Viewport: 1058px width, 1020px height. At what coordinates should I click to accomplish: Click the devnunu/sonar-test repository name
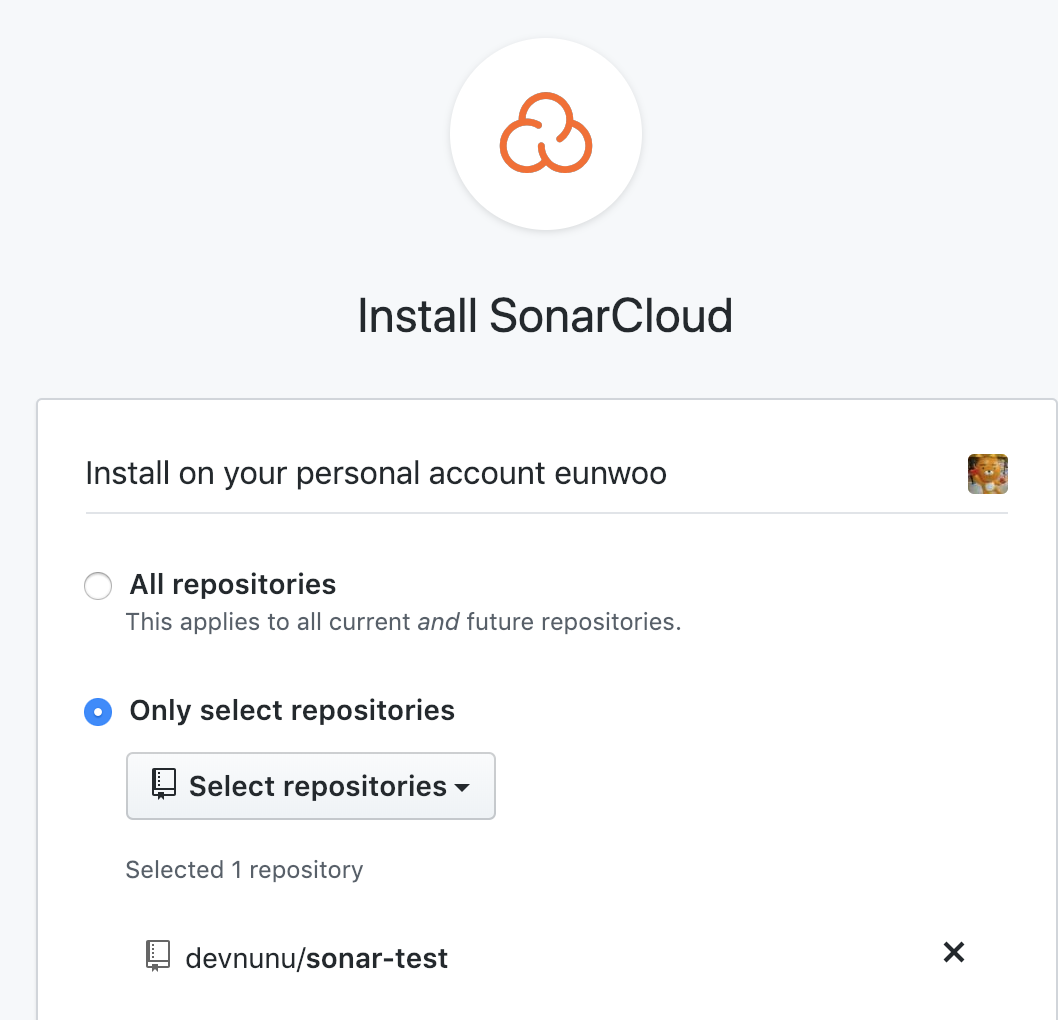316,958
